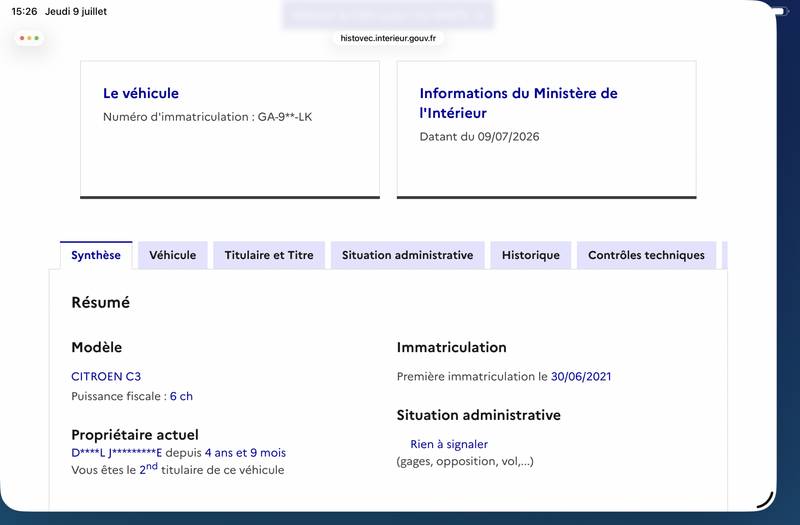Screen dimensions: 800x525
Task: Click the Propriétaire actuel heading
Action: pyautogui.click(x=135, y=435)
